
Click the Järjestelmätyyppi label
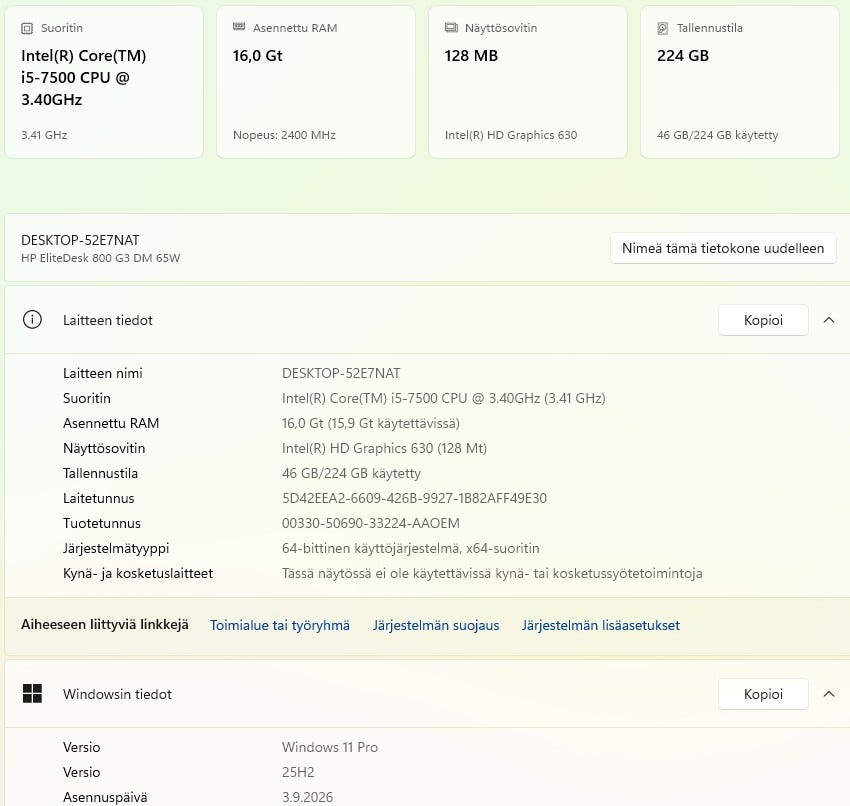(x=116, y=548)
